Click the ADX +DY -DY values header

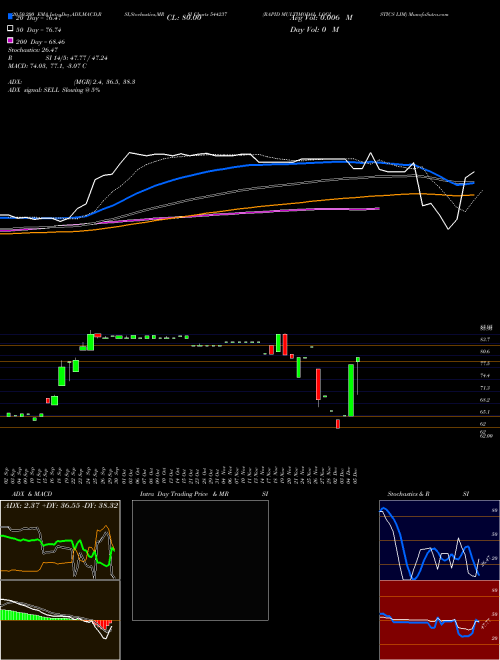point(60,505)
